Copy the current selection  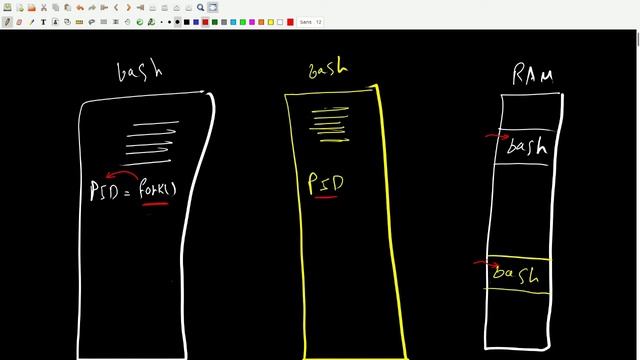pos(56,7)
